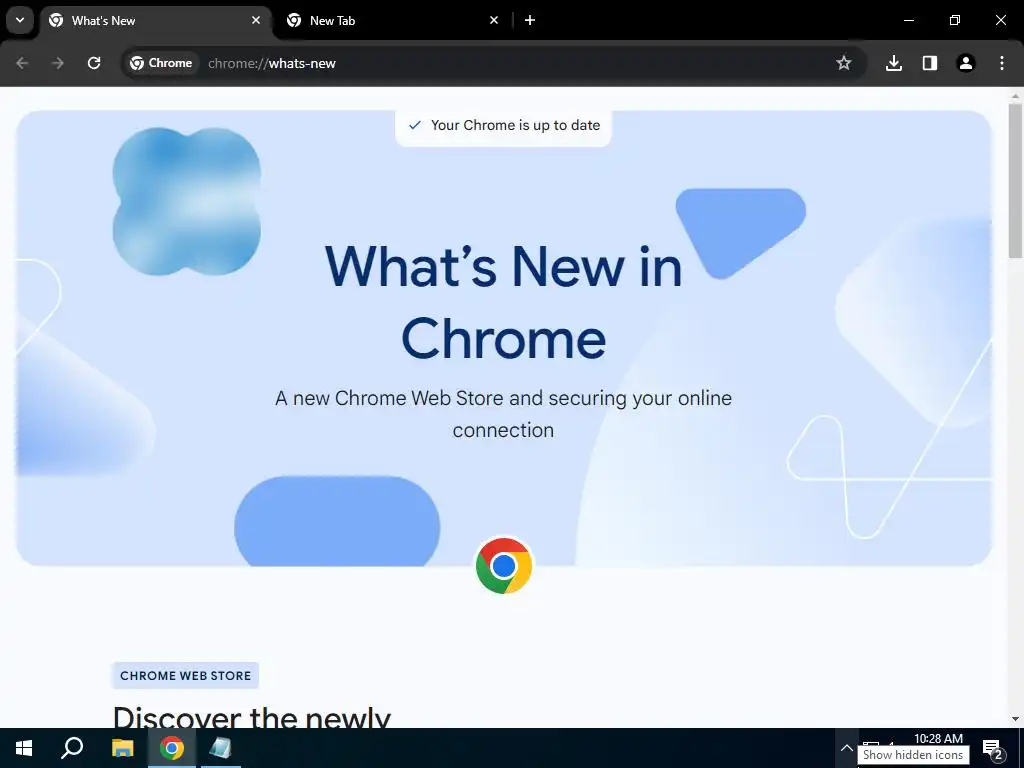1024x768 pixels.
Task: Open Windows taskbar search
Action: point(72,748)
